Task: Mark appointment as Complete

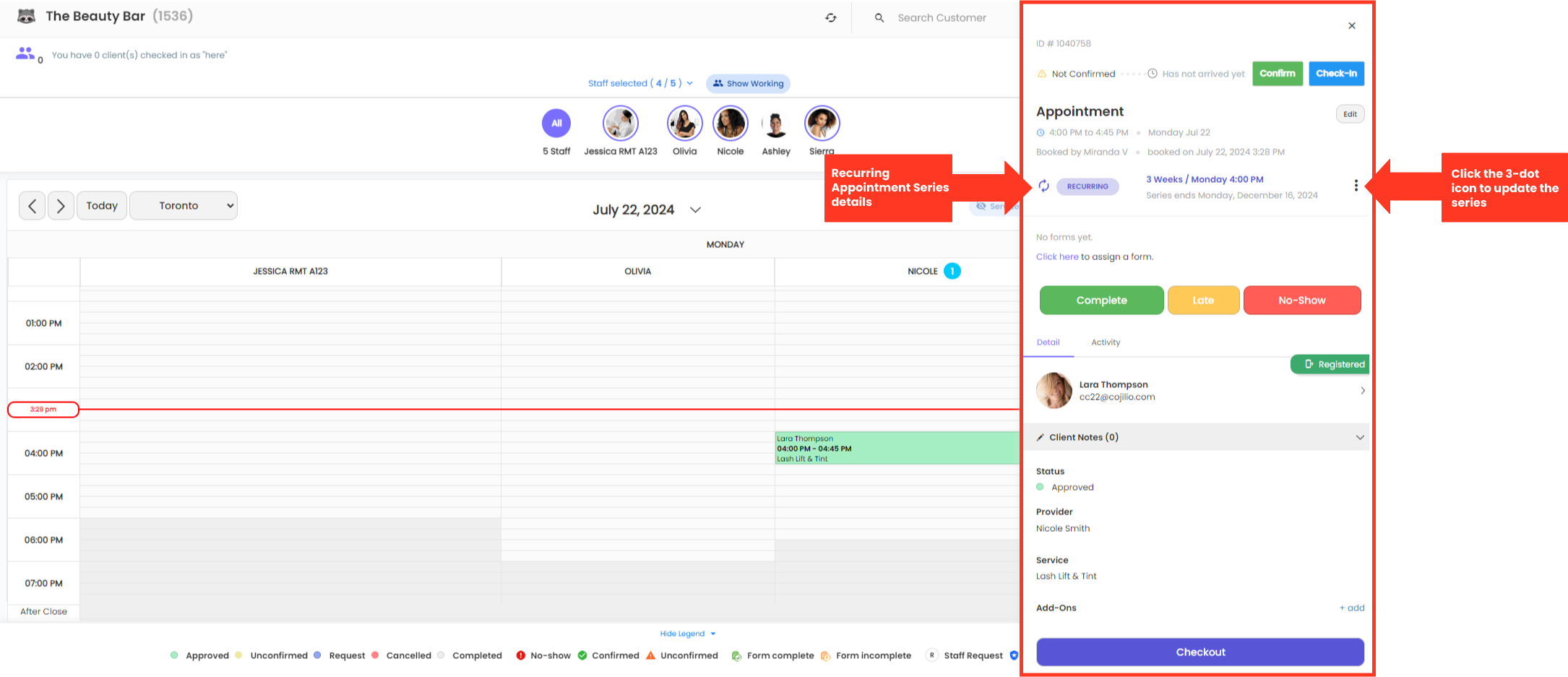Action: click(1101, 301)
